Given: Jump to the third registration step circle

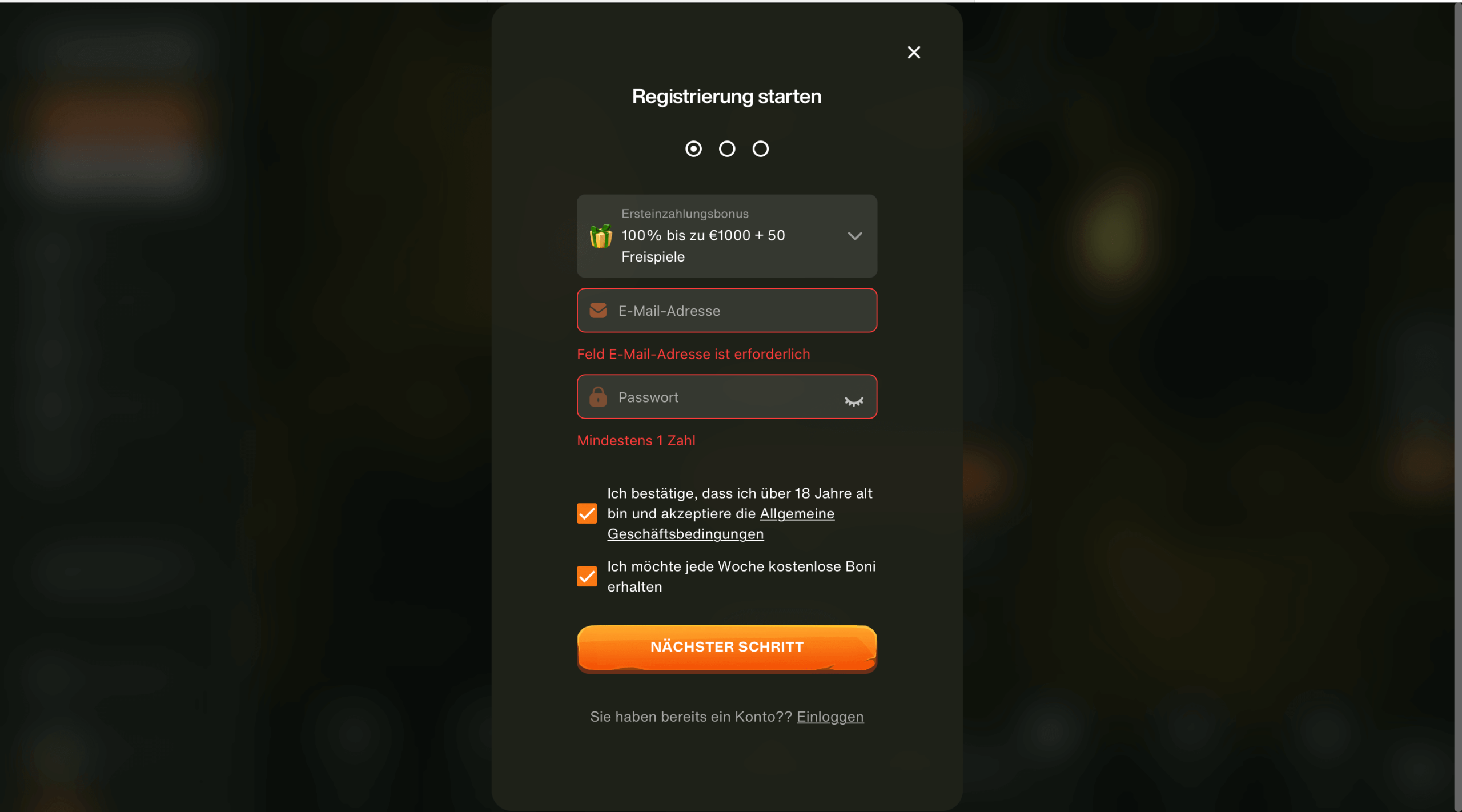Looking at the screenshot, I should pos(760,149).
